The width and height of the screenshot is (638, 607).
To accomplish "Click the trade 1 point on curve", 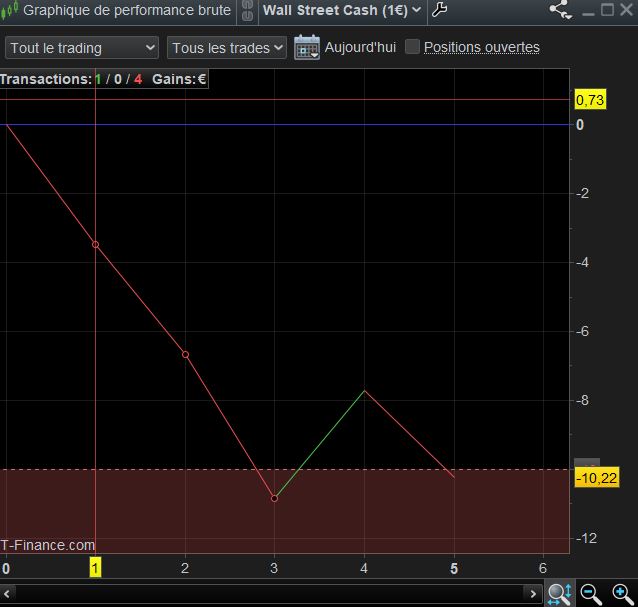I will pyautogui.click(x=95, y=245).
